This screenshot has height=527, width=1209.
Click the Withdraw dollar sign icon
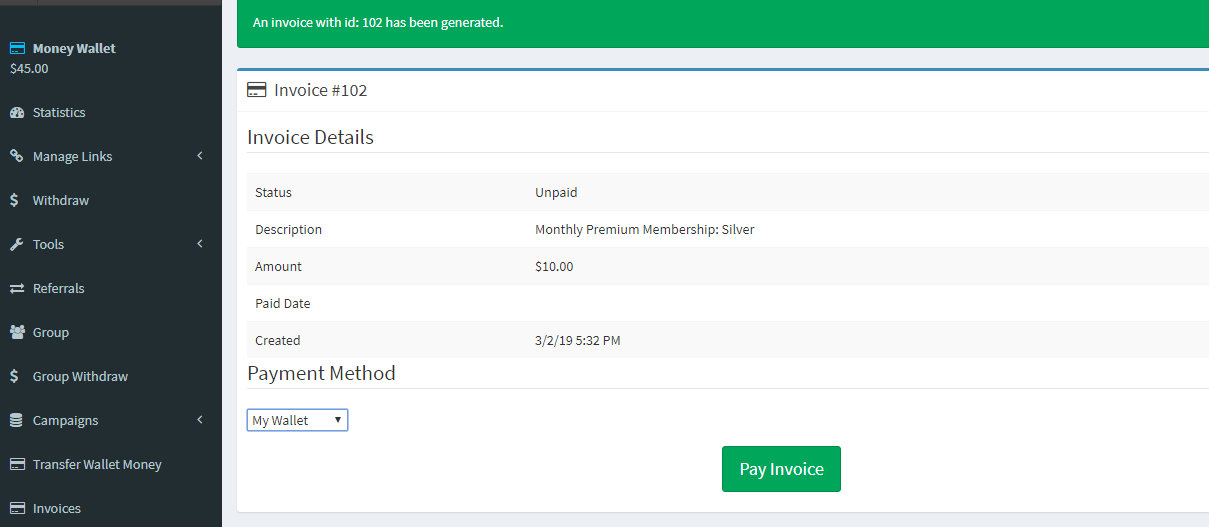pos(14,200)
